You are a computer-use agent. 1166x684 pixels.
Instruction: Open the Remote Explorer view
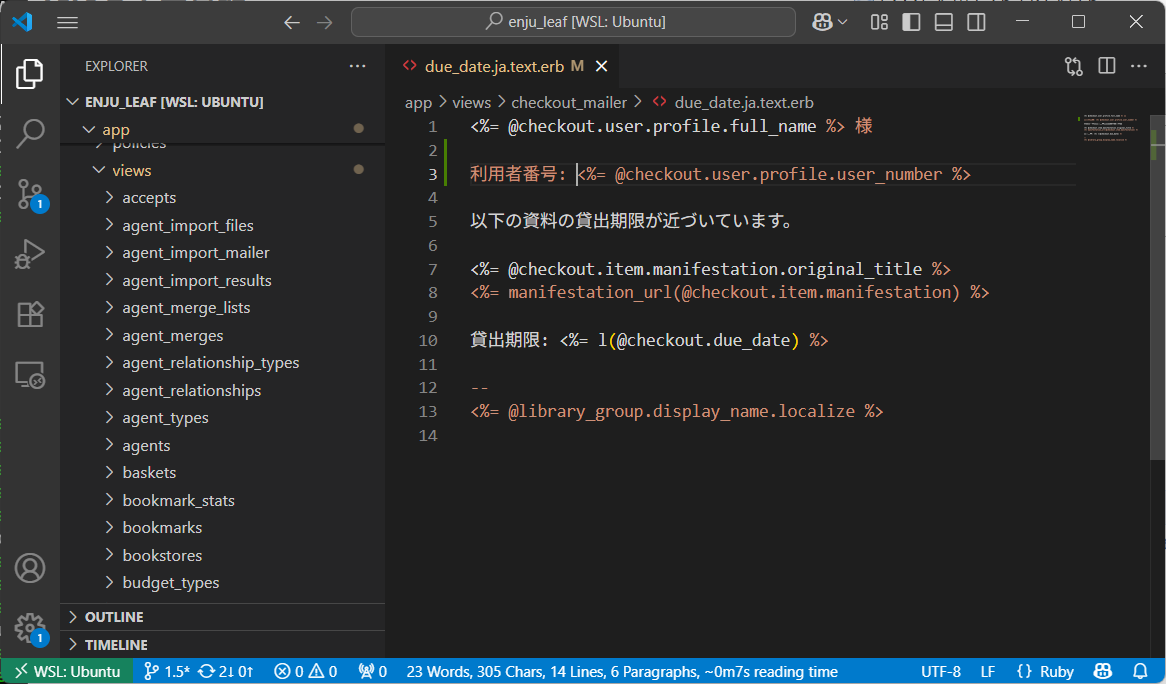(30, 375)
